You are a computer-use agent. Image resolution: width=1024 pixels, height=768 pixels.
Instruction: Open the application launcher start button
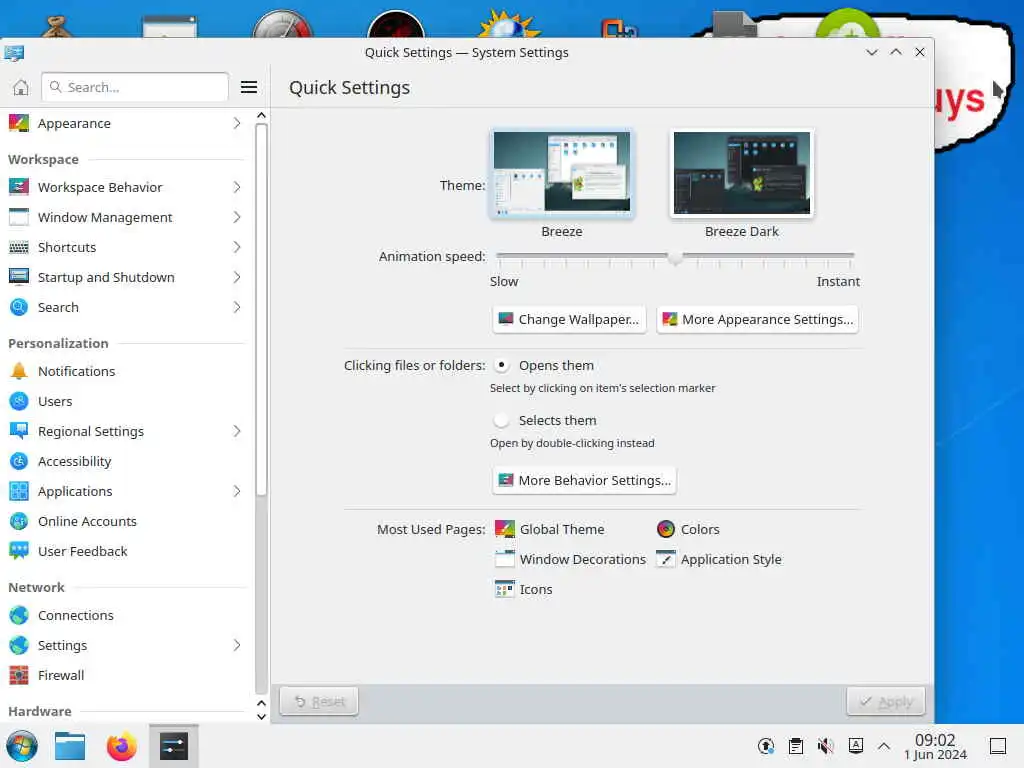coord(22,746)
